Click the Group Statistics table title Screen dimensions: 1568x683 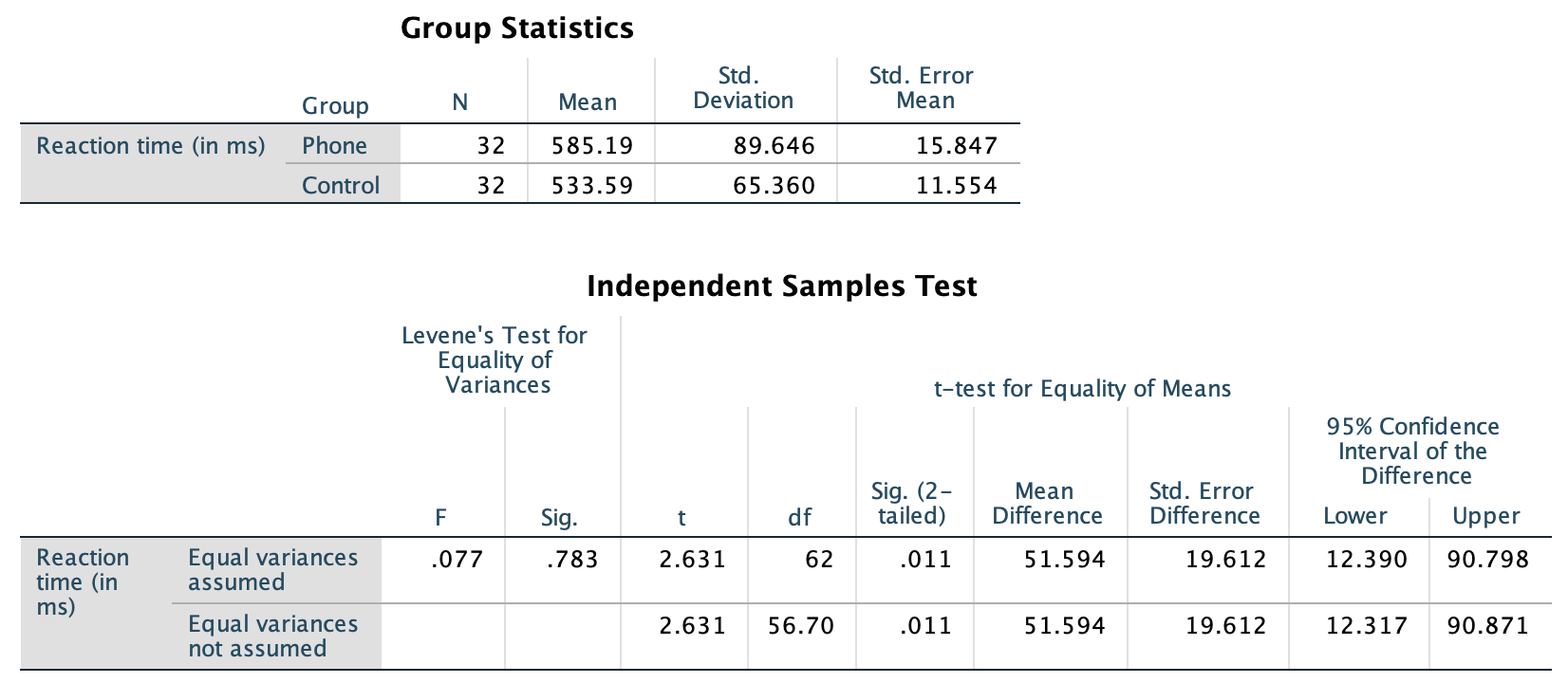516,28
